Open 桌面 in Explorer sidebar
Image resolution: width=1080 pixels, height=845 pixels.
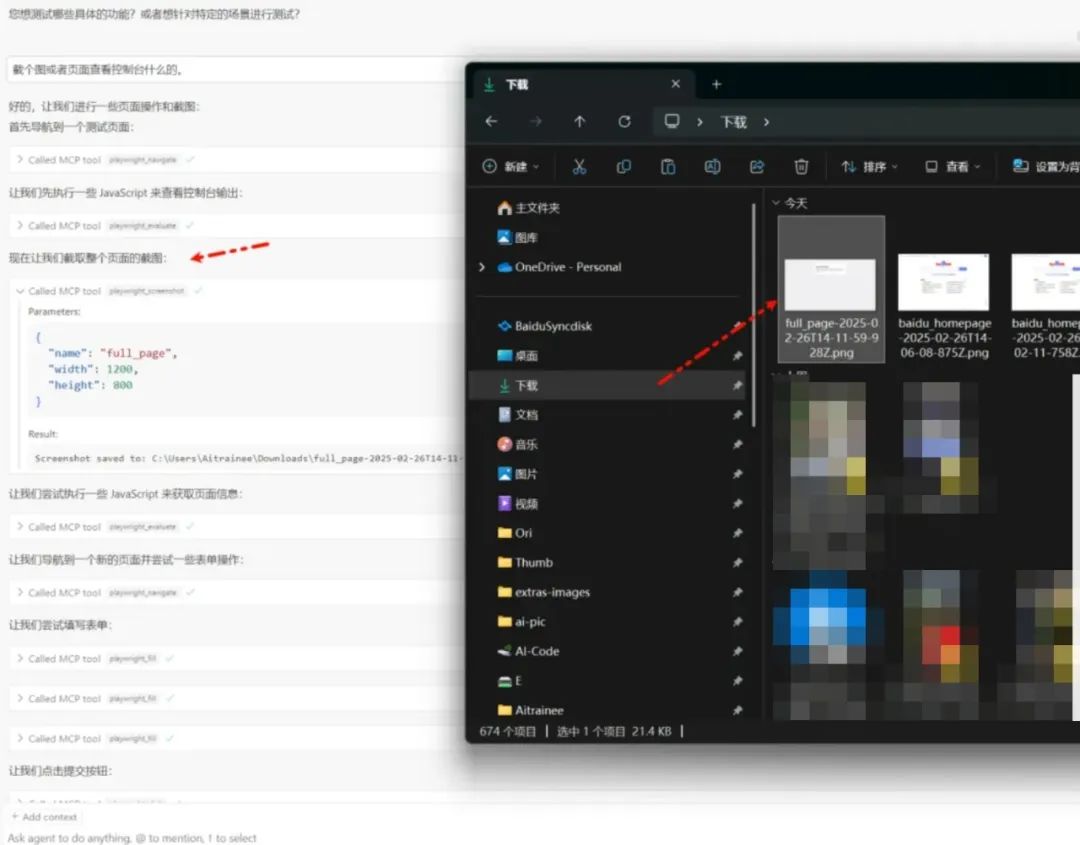(x=517, y=355)
